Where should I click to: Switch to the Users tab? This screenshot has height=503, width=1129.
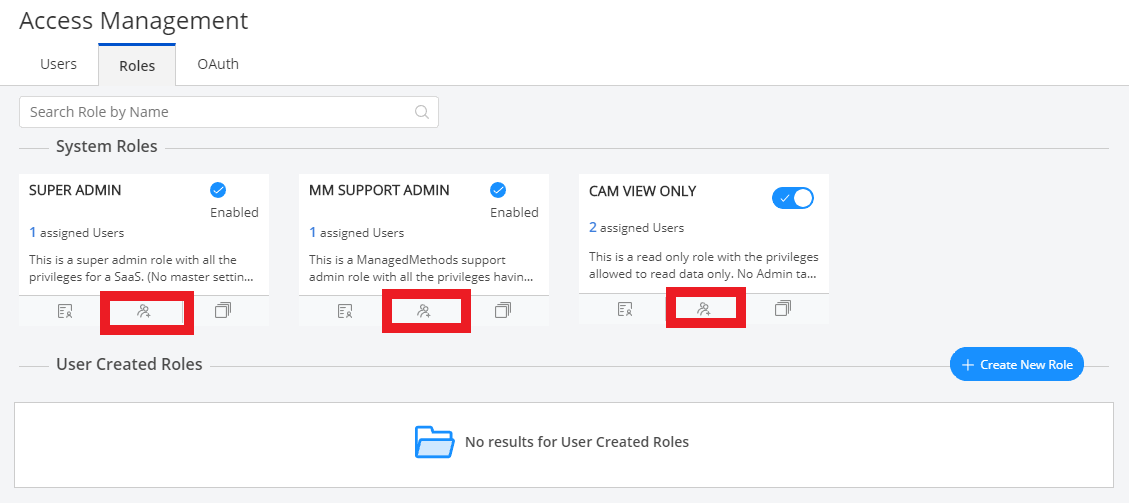tap(58, 64)
